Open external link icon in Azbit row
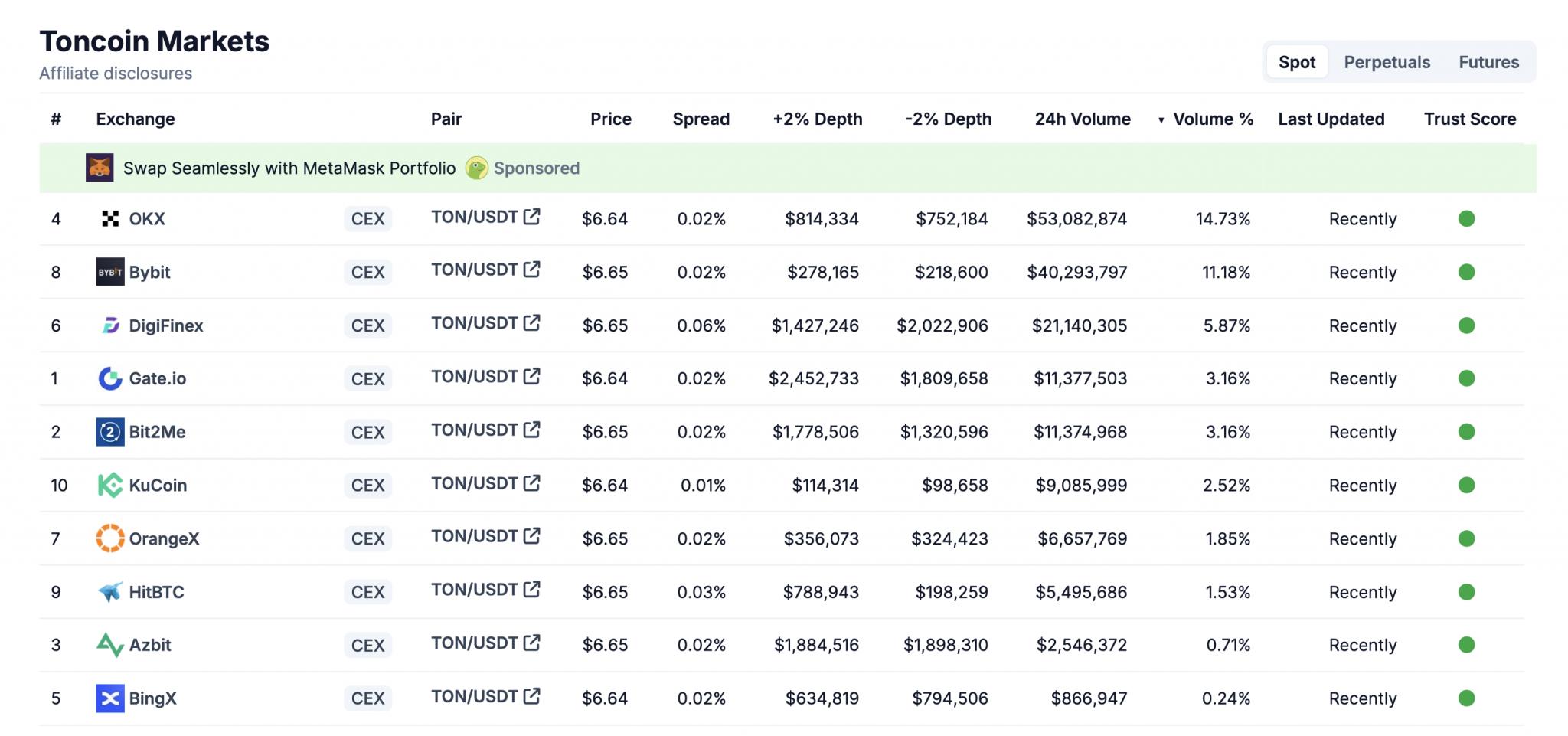 click(532, 643)
